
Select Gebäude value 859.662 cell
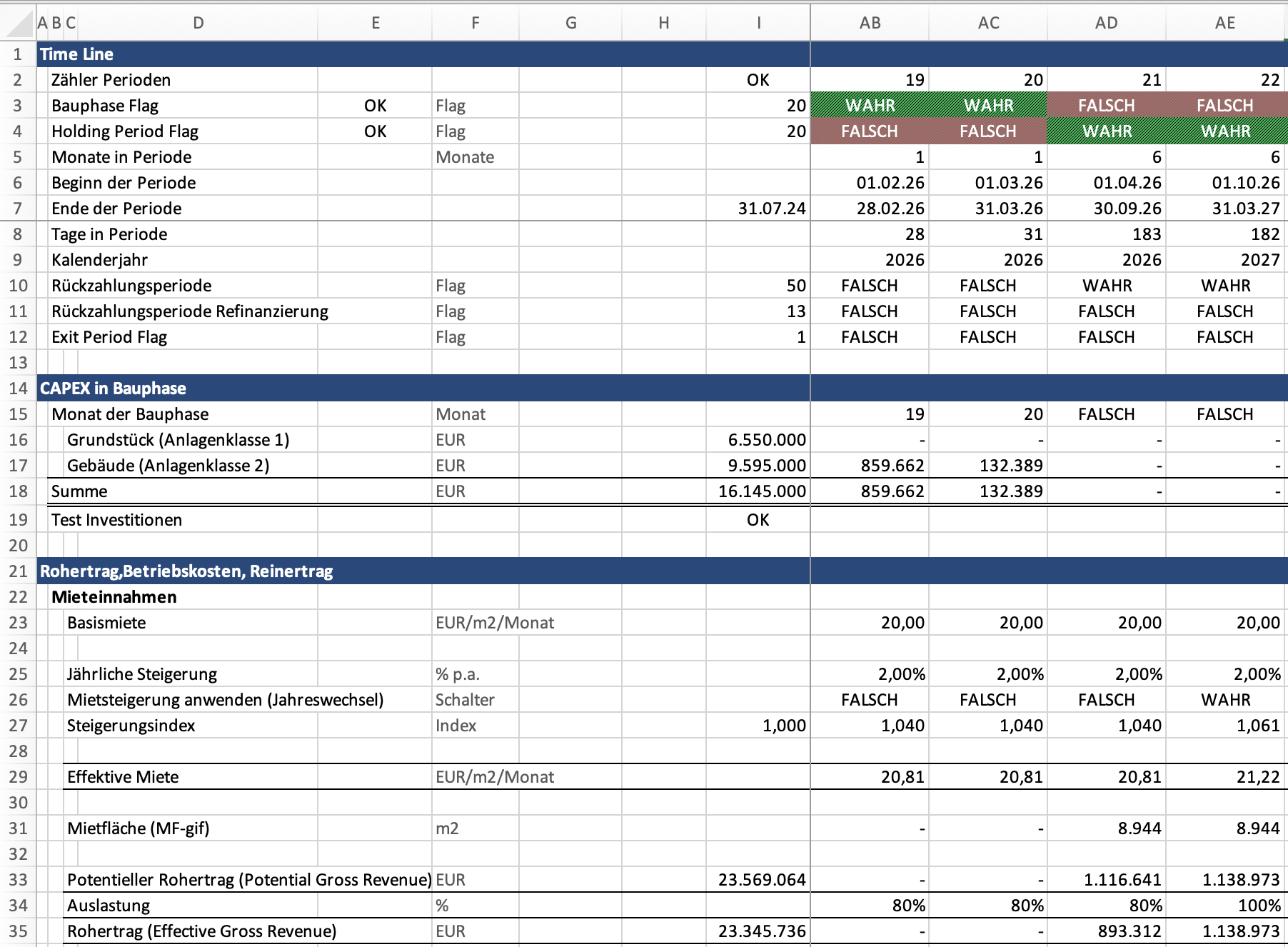point(892,466)
